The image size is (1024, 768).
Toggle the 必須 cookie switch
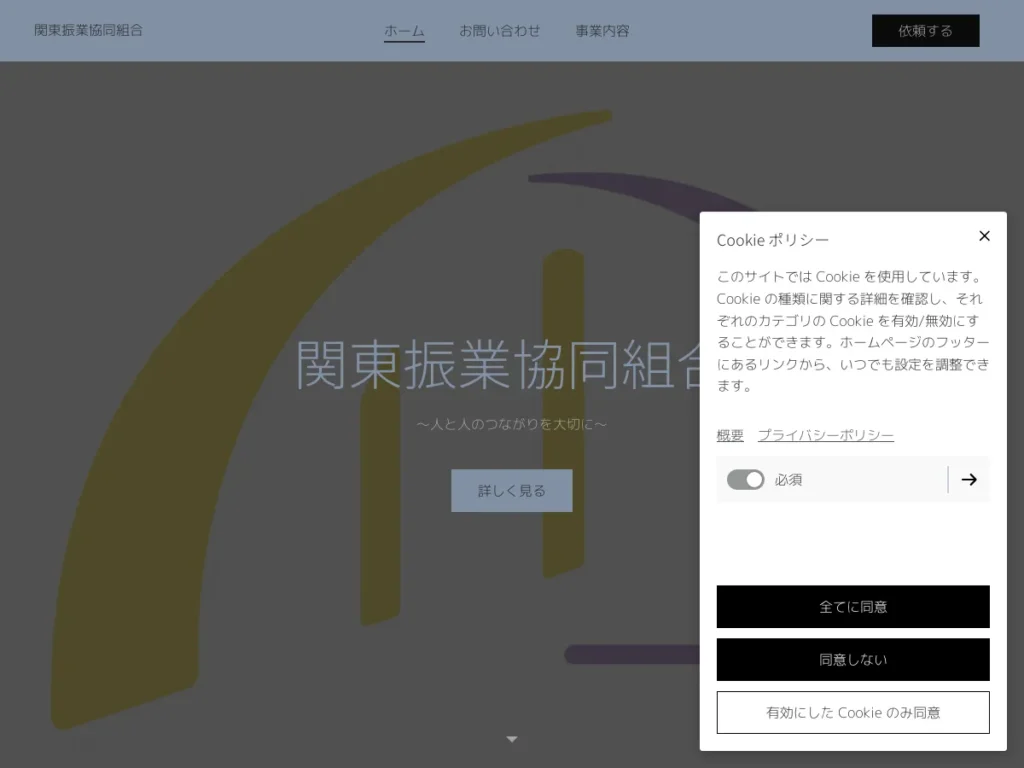(745, 480)
